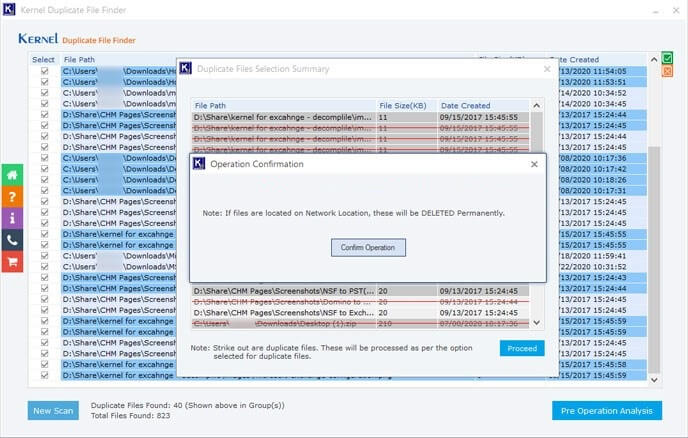
Task: Select summary row 'NSF to Exch...' size 20
Action: pyautogui.click(x=360, y=313)
